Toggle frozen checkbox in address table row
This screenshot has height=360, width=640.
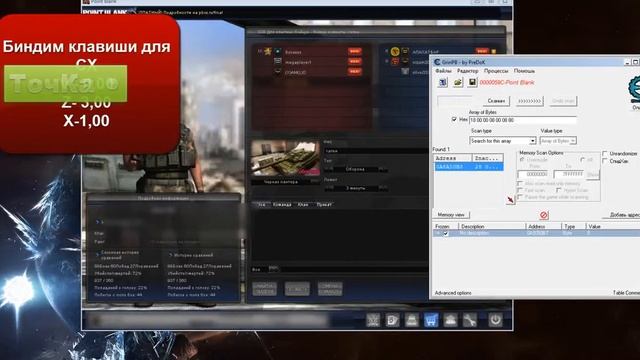coord(445,233)
